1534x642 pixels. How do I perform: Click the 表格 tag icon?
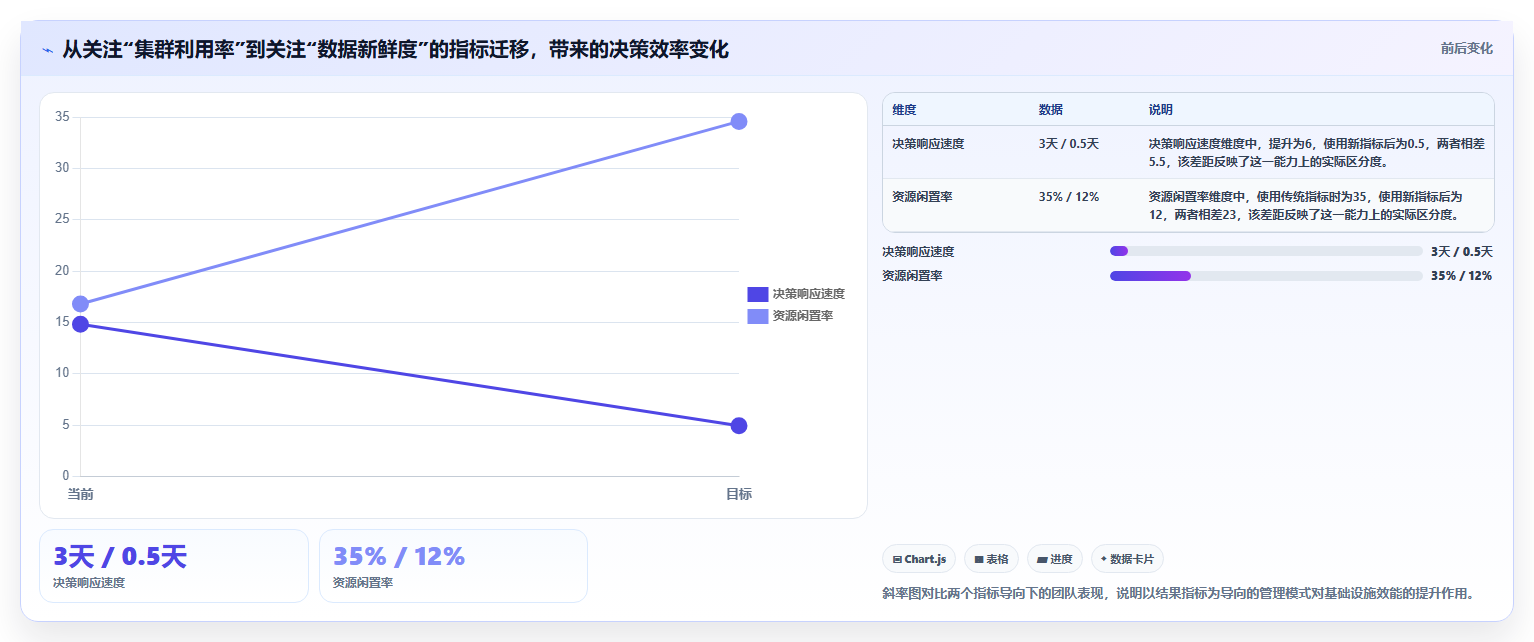(978, 559)
